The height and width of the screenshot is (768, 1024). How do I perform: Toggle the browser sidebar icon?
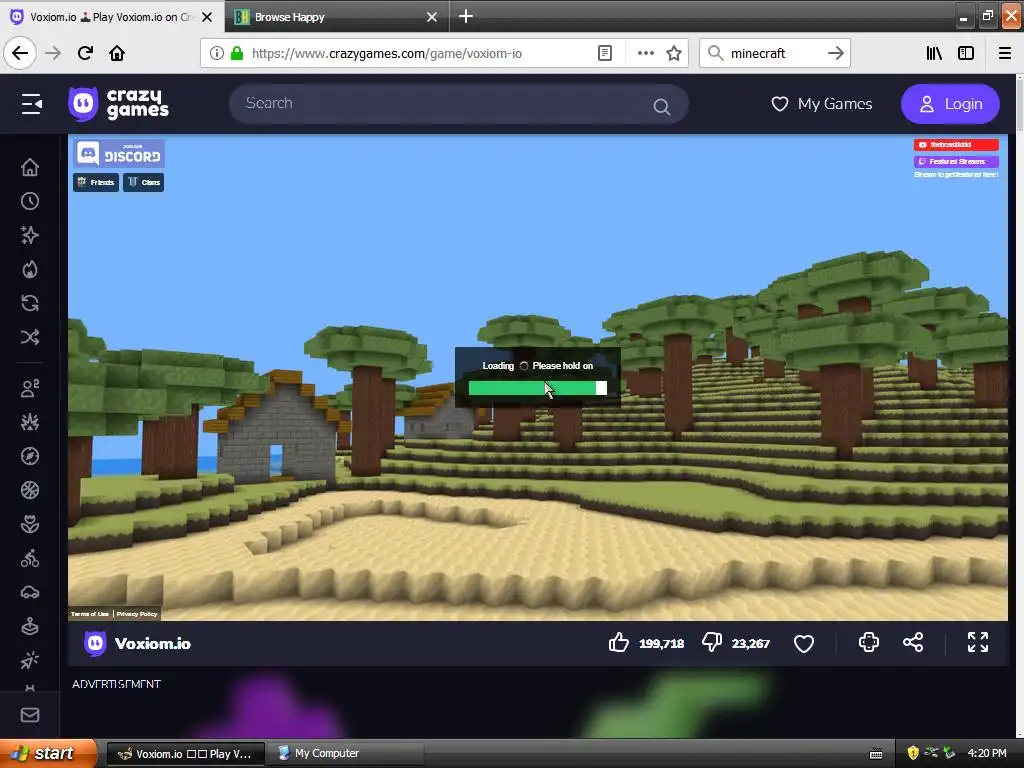pos(966,53)
